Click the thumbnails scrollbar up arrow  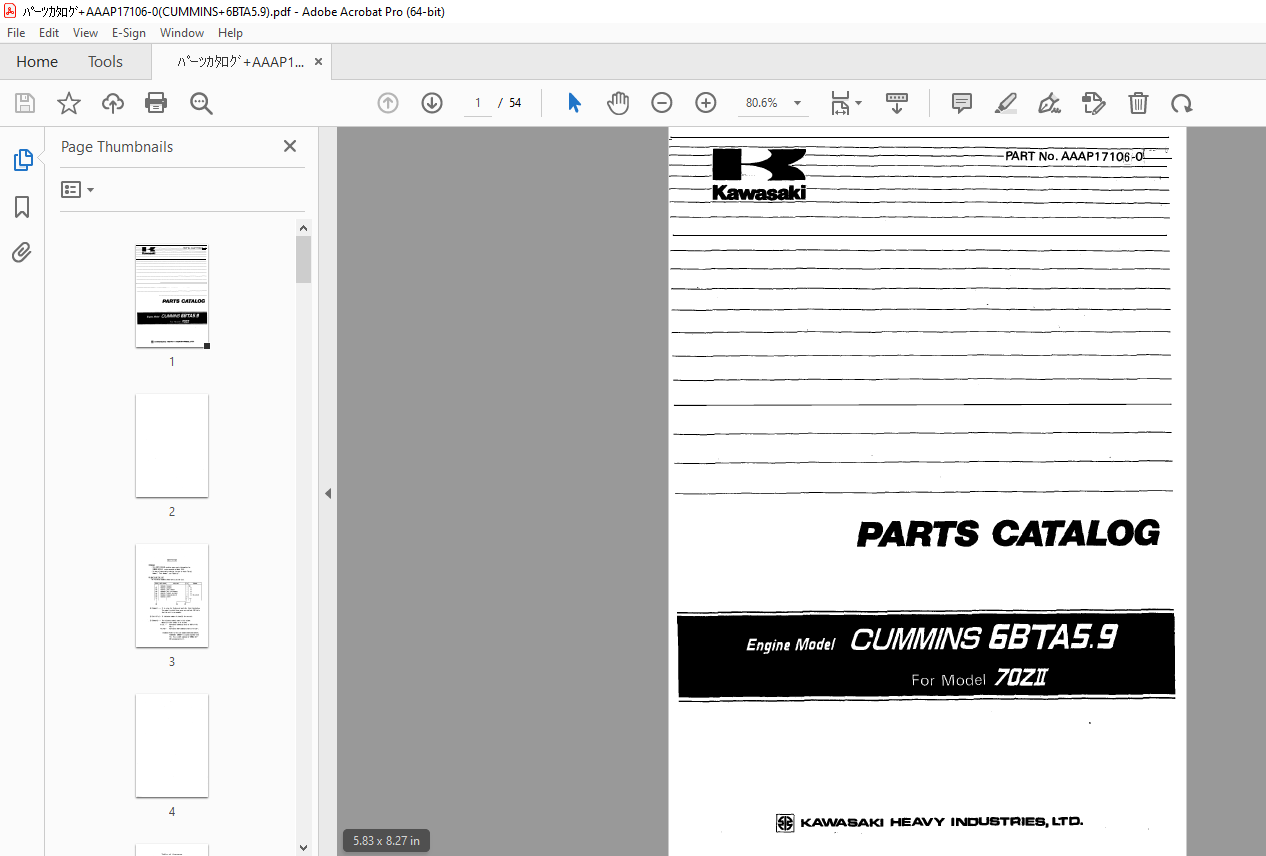pyautogui.click(x=303, y=228)
